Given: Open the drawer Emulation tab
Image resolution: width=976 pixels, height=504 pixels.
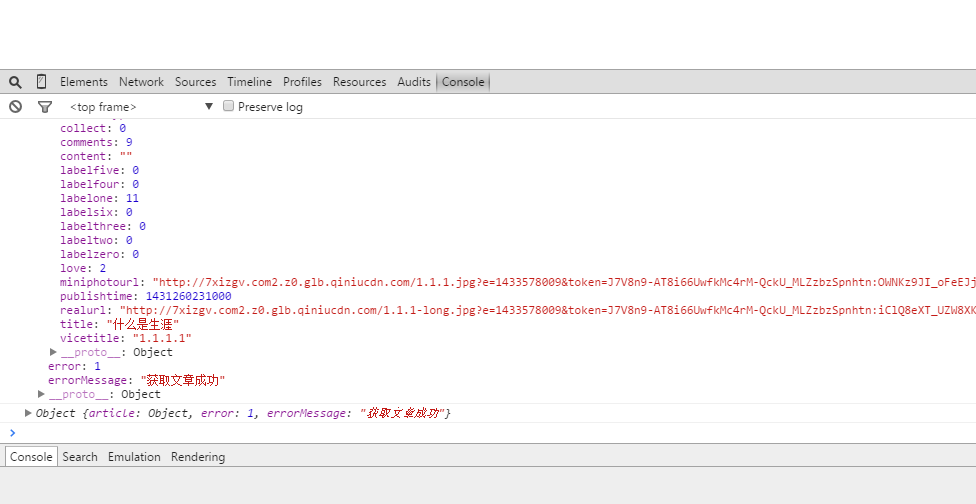Looking at the screenshot, I should (x=134, y=457).
